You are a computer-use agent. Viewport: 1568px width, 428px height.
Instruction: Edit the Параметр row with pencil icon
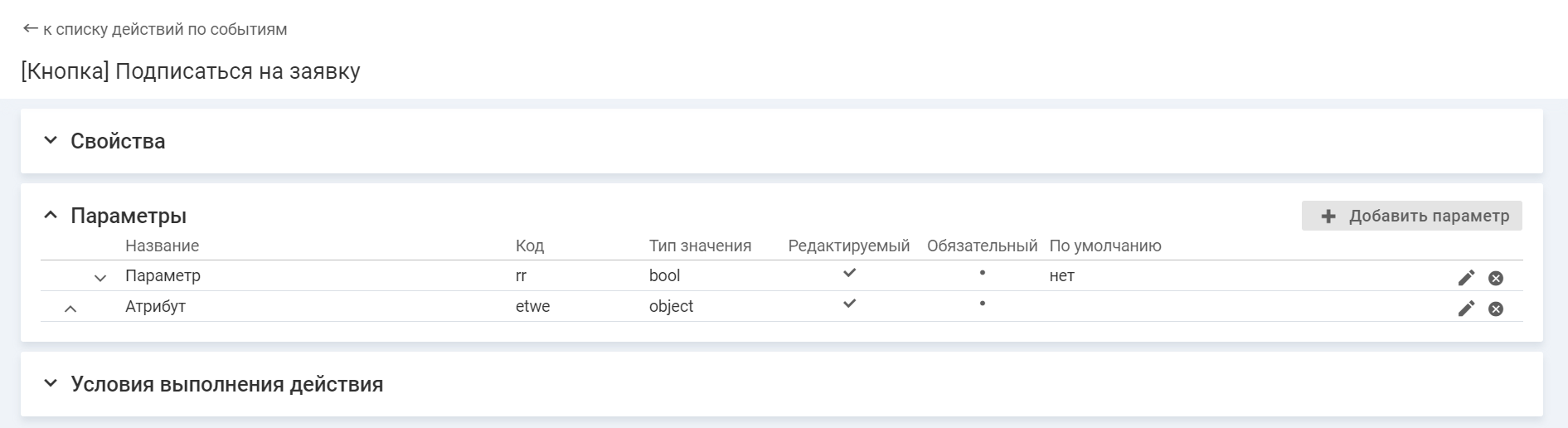click(x=1466, y=278)
